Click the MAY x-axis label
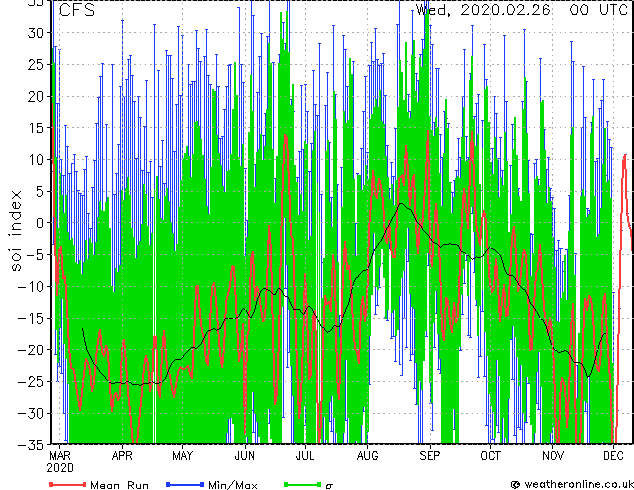Screen dimensions: 634x490 (182, 456)
